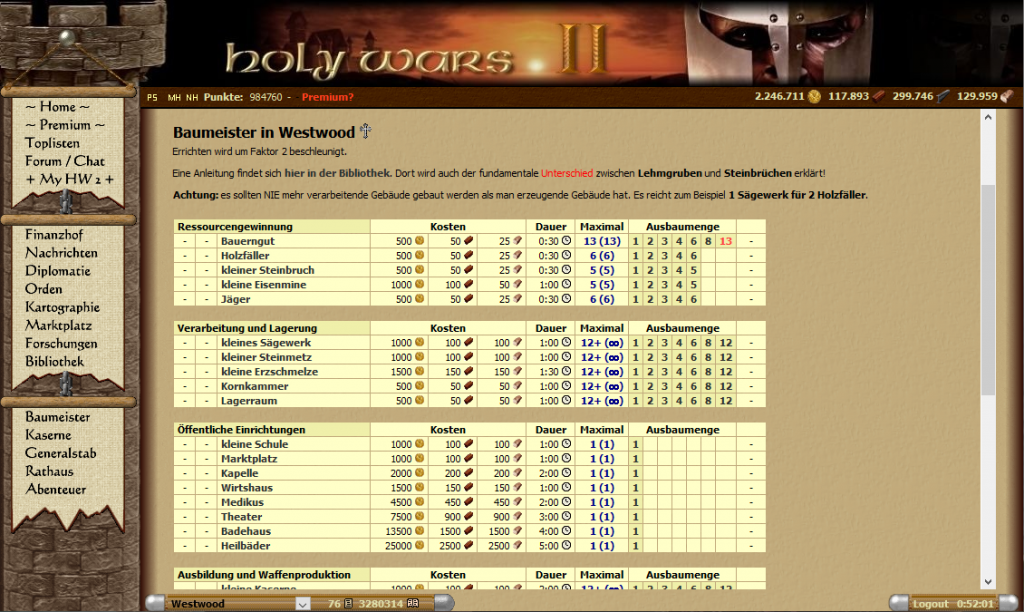Click the scroll icon next to 76
Screen dimensions: 1024x612
[x=348, y=603]
